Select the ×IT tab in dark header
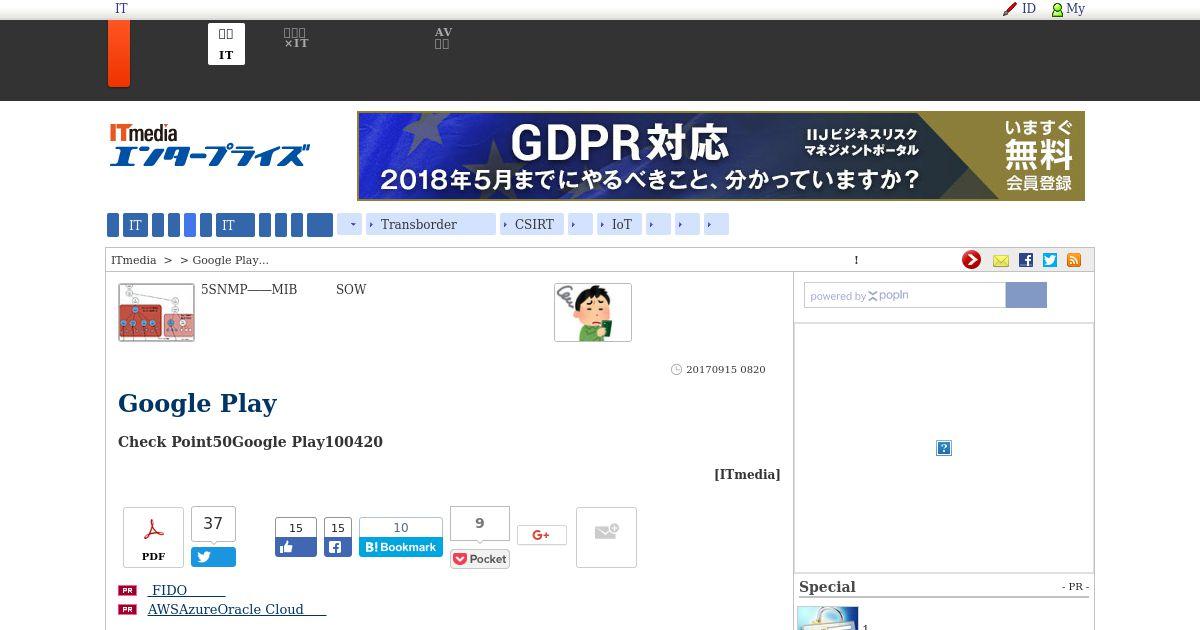Image resolution: width=1200 pixels, height=630 pixels. pos(296,39)
